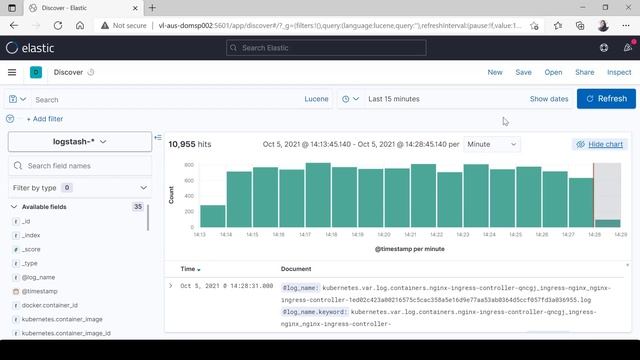Click the partial 14:28 histogram bar
The height and width of the screenshot is (360, 640).
click(x=607, y=223)
